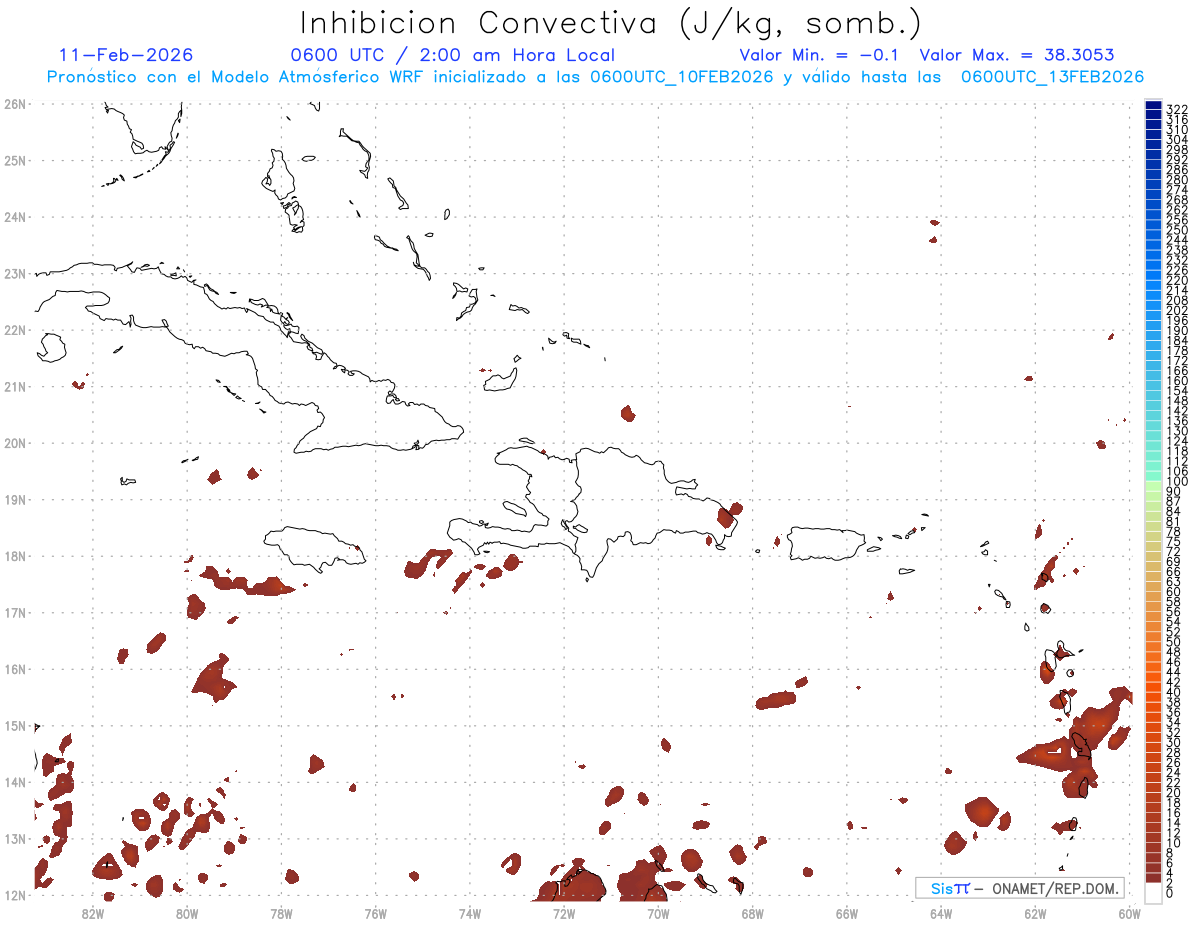1200x927 pixels.
Task: Click the '26N' latitude axis label
Action: tap(15, 104)
